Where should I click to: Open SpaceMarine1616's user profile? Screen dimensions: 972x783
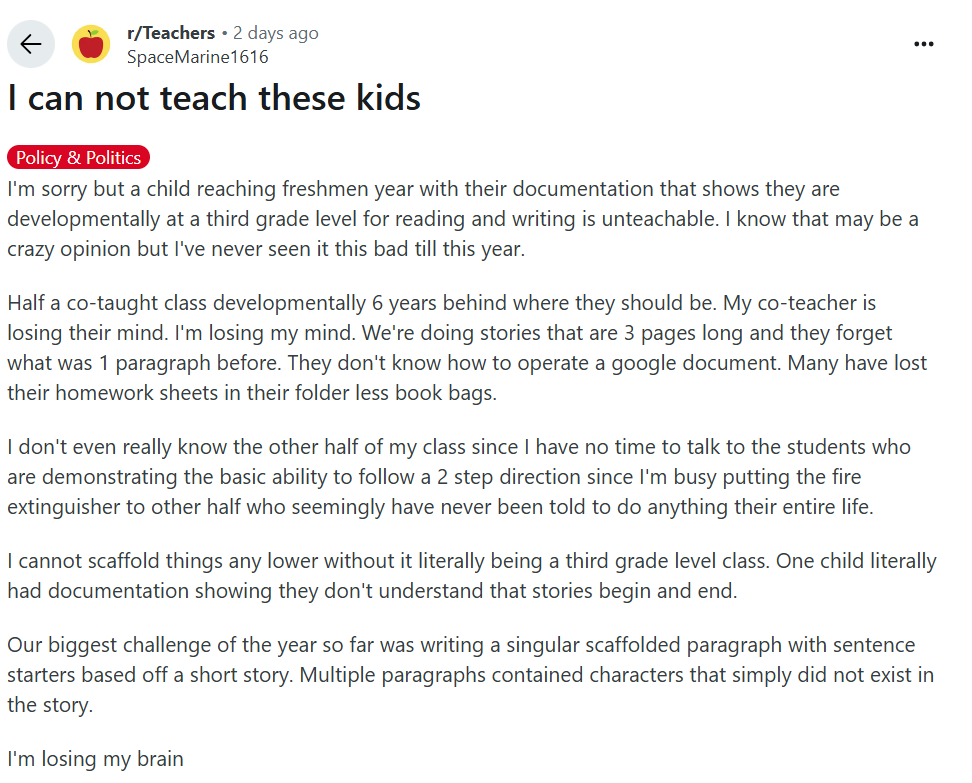[x=198, y=57]
